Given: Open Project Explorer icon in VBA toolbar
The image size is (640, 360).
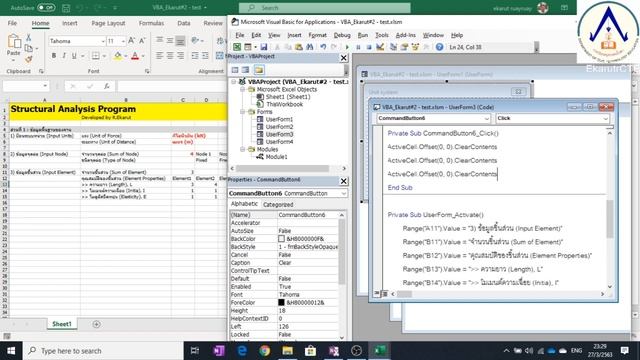Looking at the screenshot, I should (x=393, y=47).
